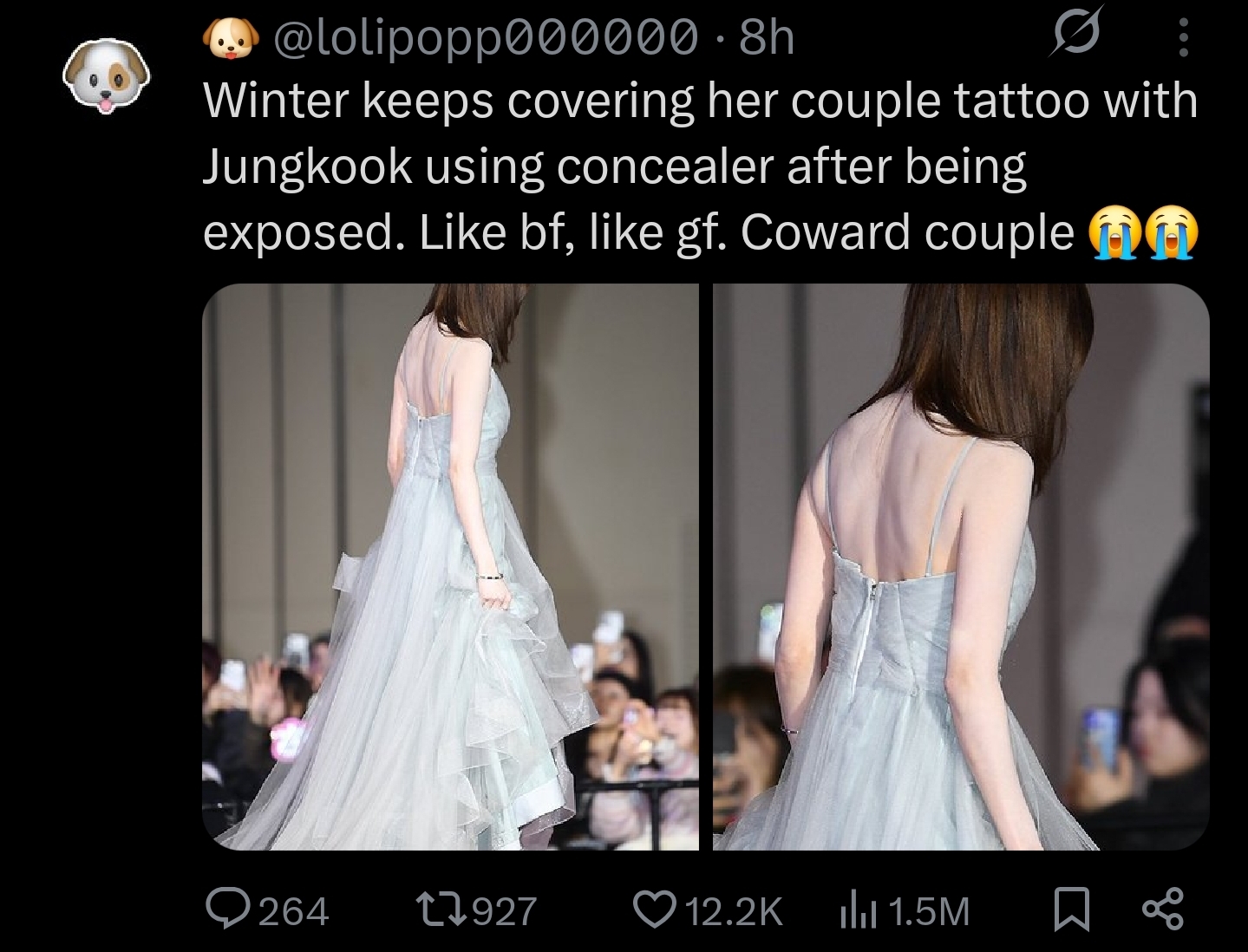The image size is (1248, 952).
Task: Open the tweet text body
Action: [x=701, y=166]
